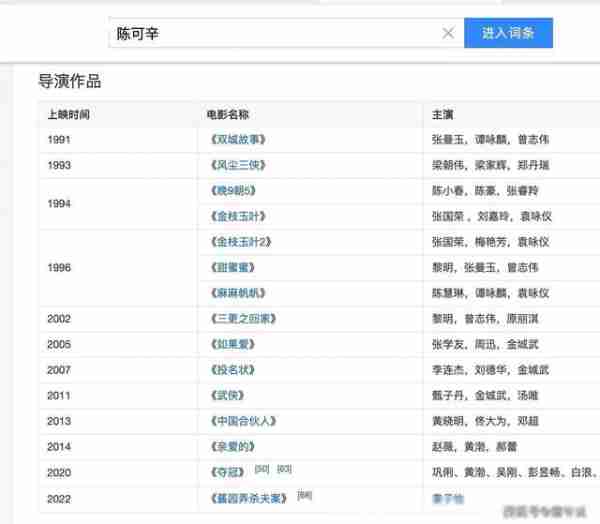Image resolution: width=600 pixels, height=524 pixels.
Task: Open the 《酱园弄杀夫案》 film link
Action: (248, 499)
